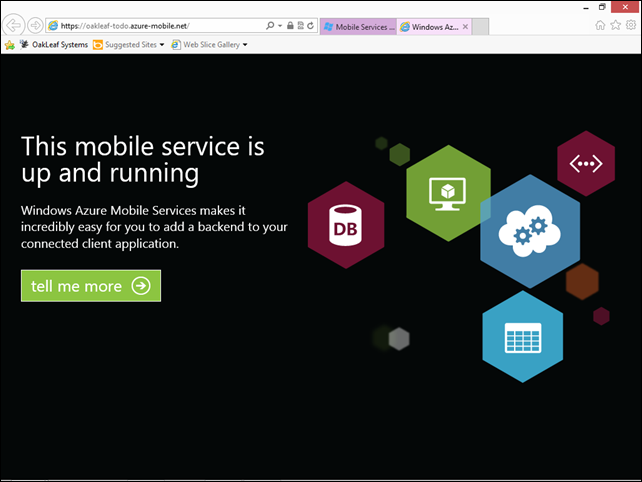Click the arrow circle inside tell me more
This screenshot has width=642, height=482.
point(141,286)
